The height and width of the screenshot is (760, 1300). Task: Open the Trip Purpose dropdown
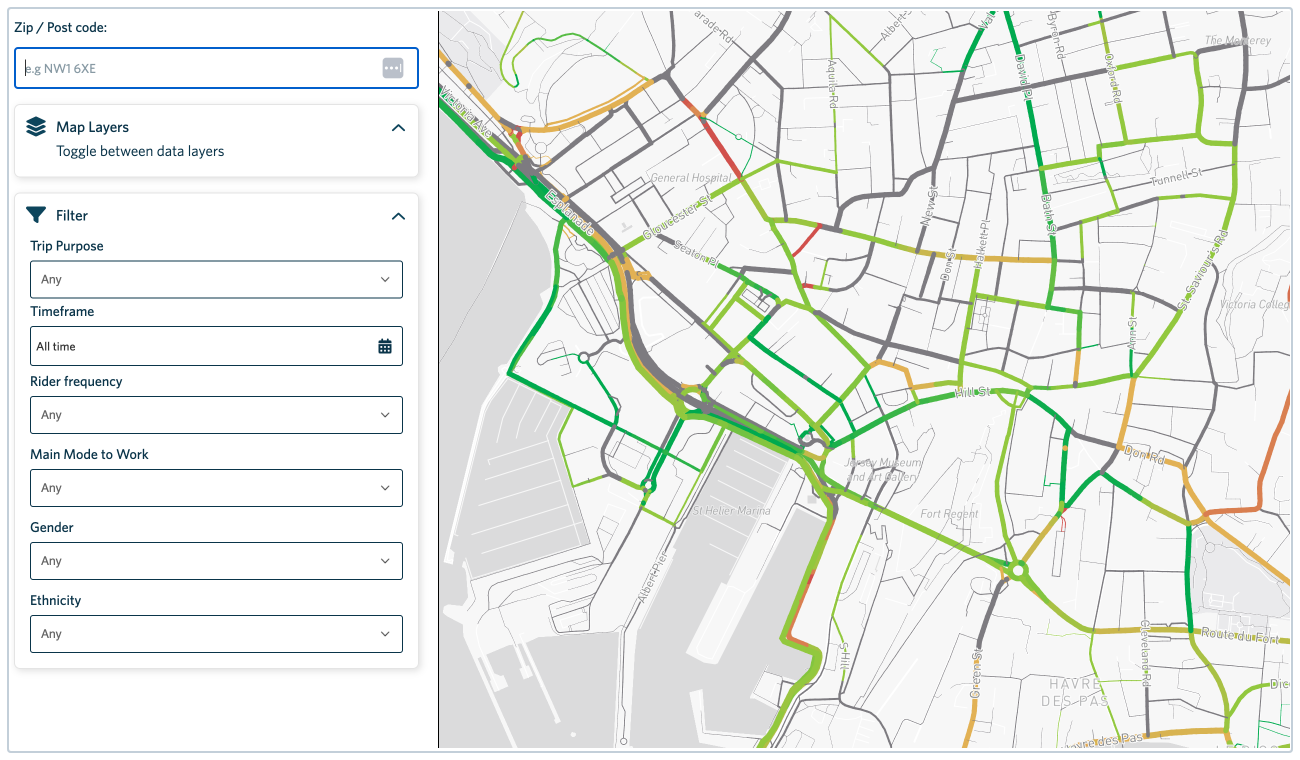tap(216, 280)
